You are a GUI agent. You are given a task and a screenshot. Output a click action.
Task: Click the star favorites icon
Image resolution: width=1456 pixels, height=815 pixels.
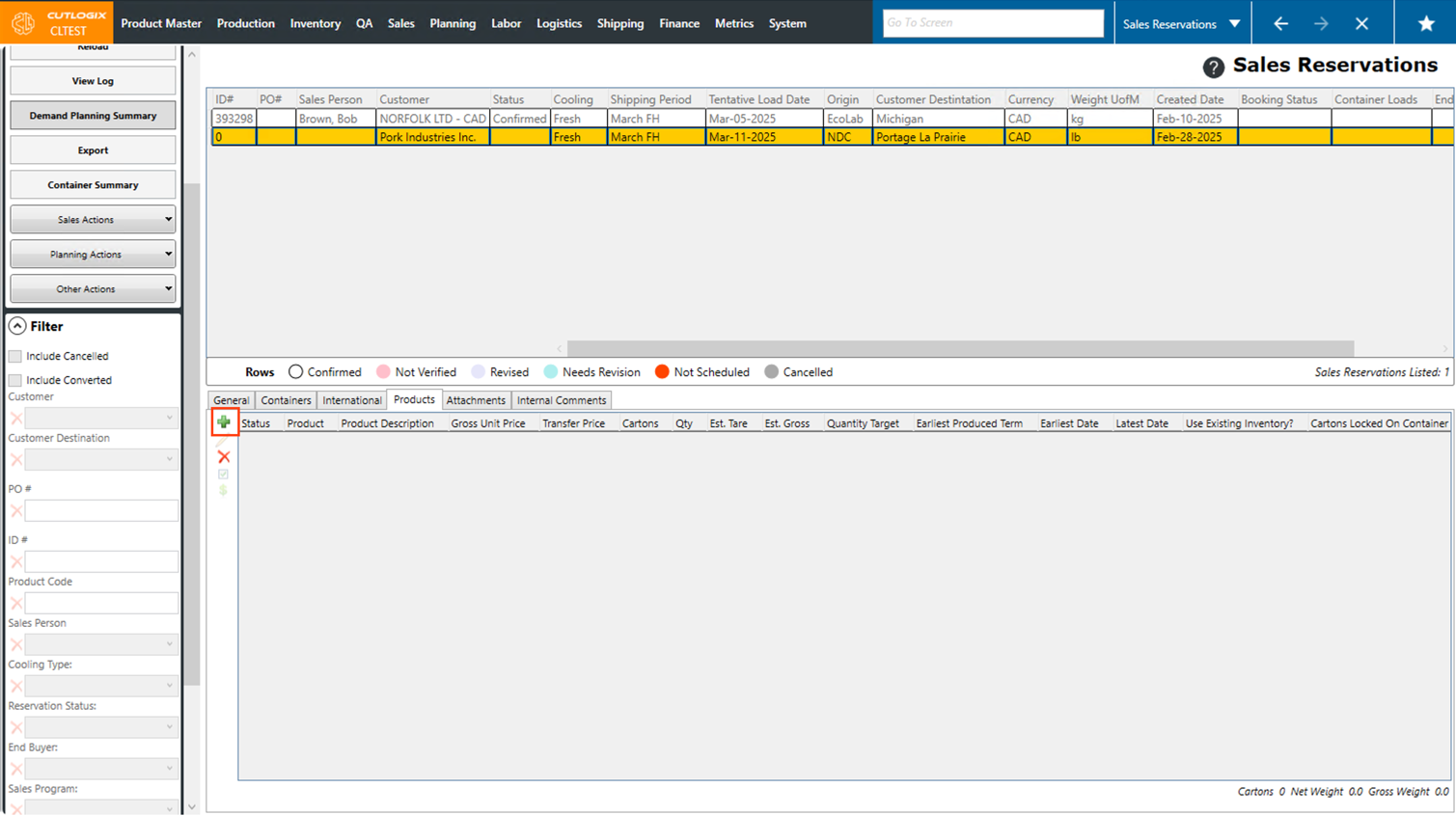click(1425, 23)
